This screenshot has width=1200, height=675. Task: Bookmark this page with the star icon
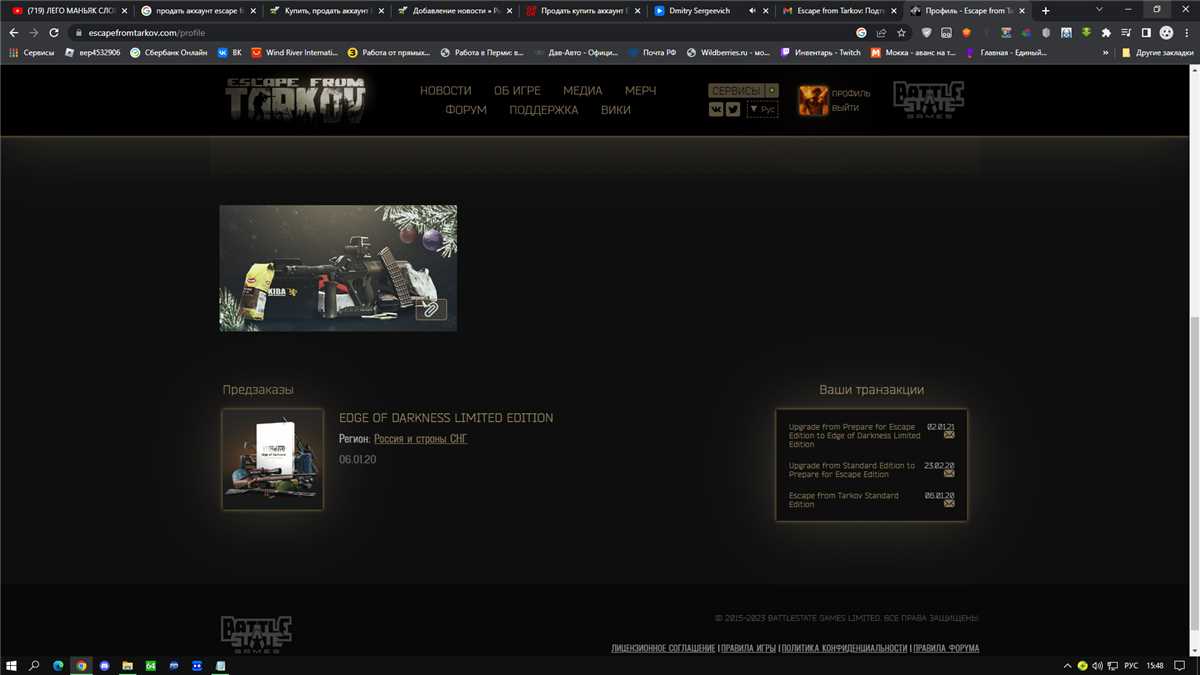901,32
